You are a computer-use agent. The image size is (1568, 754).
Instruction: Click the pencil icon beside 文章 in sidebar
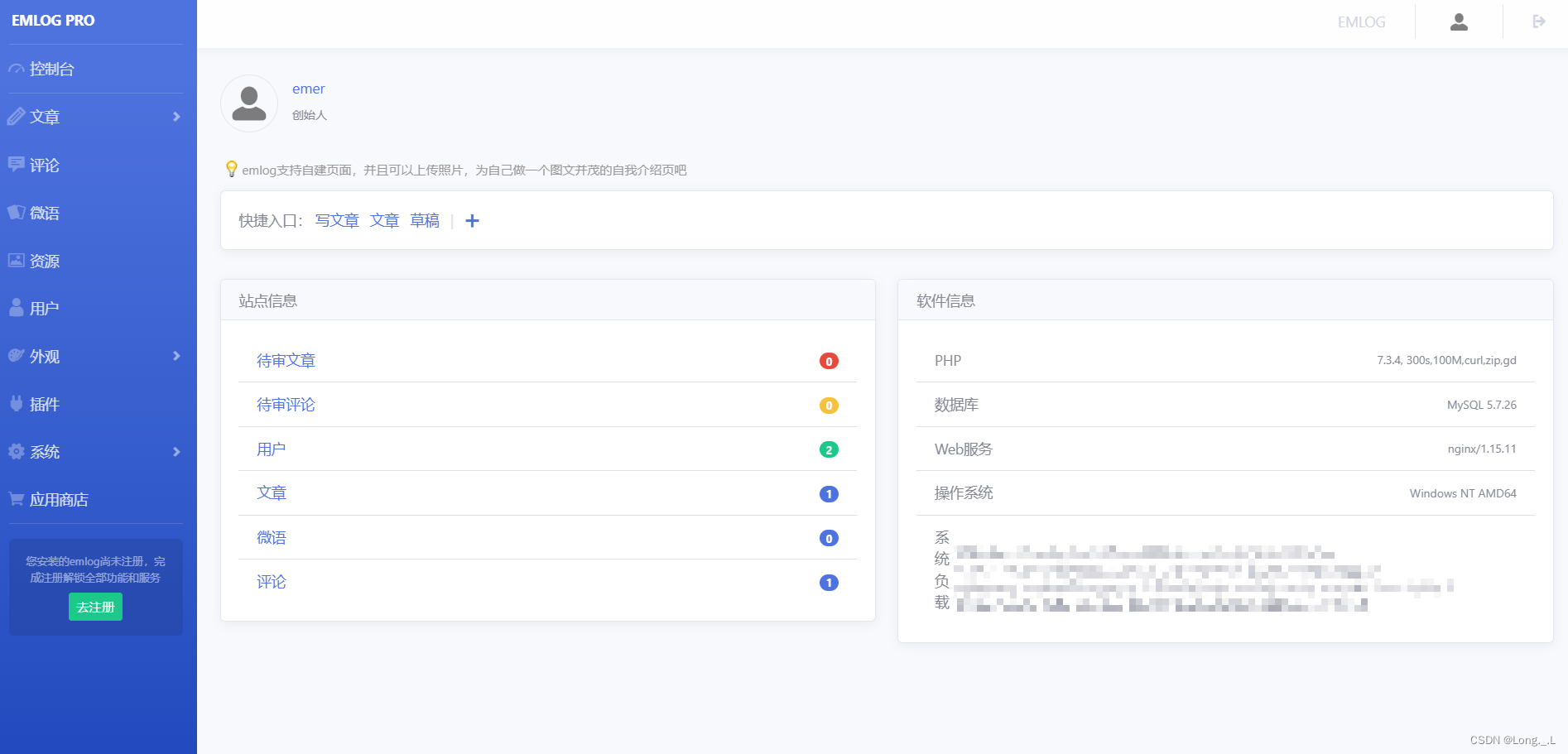[x=16, y=117]
